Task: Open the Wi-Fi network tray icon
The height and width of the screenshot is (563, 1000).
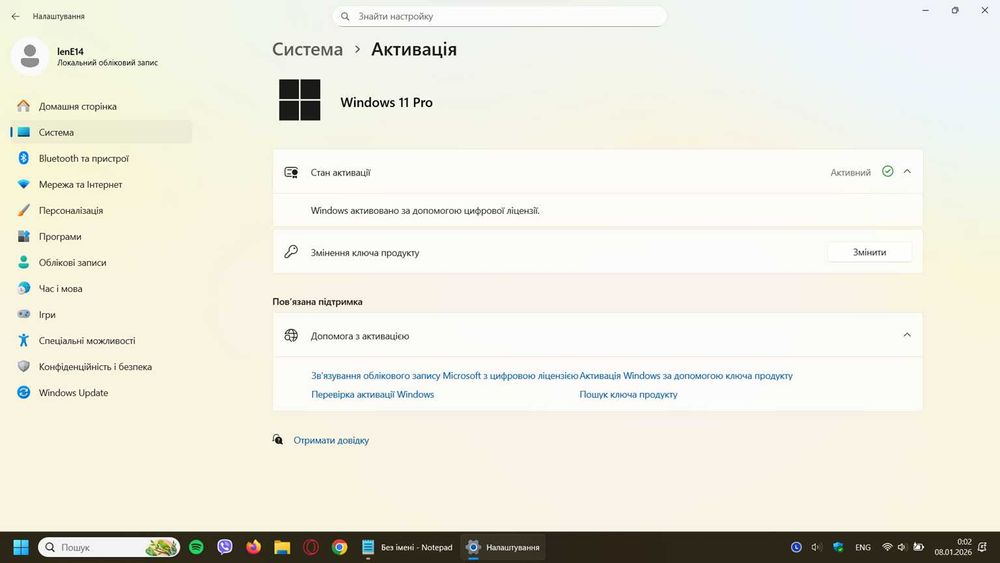Action: tap(887, 547)
